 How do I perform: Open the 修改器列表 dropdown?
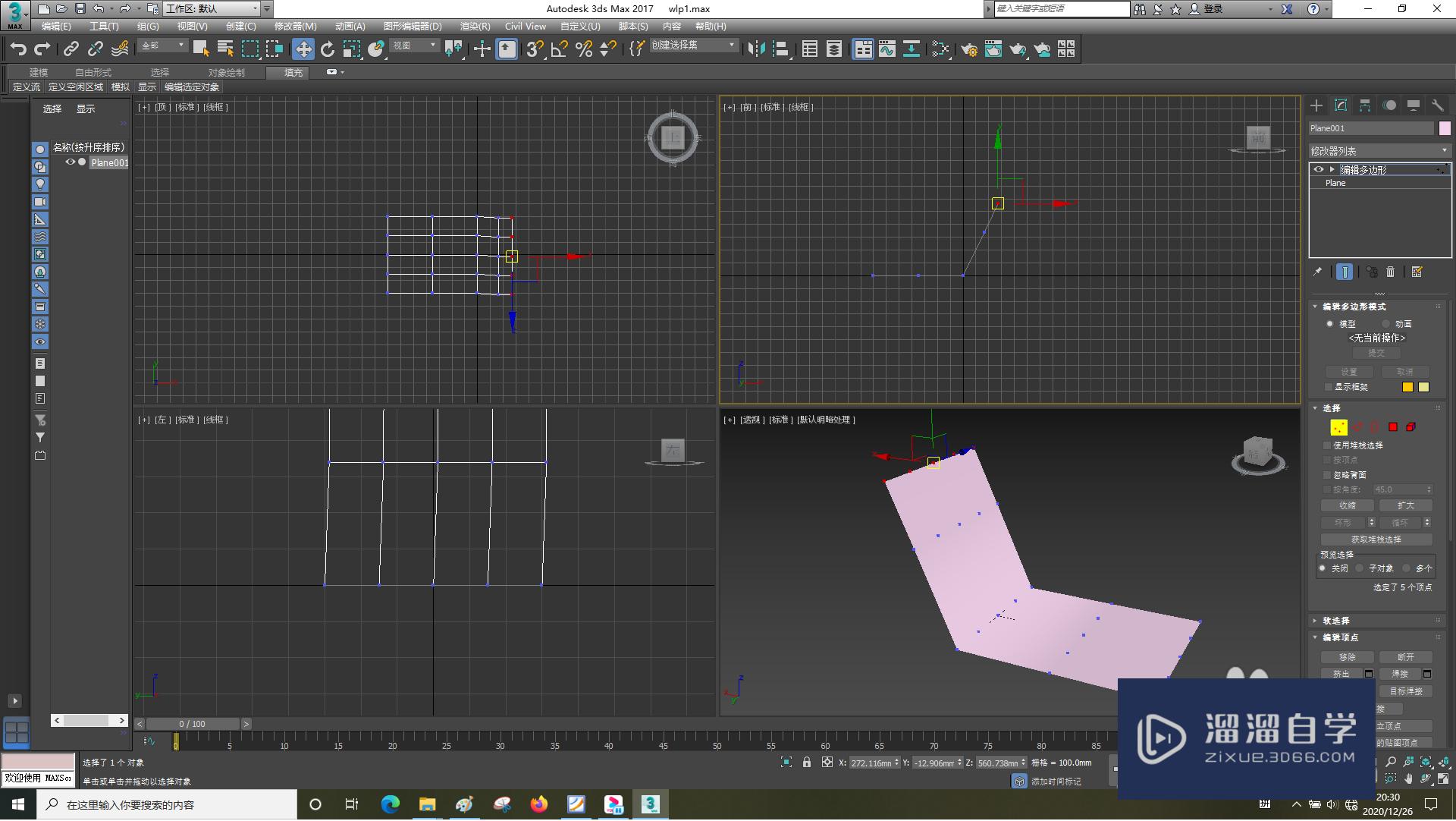pyautogui.click(x=1379, y=151)
